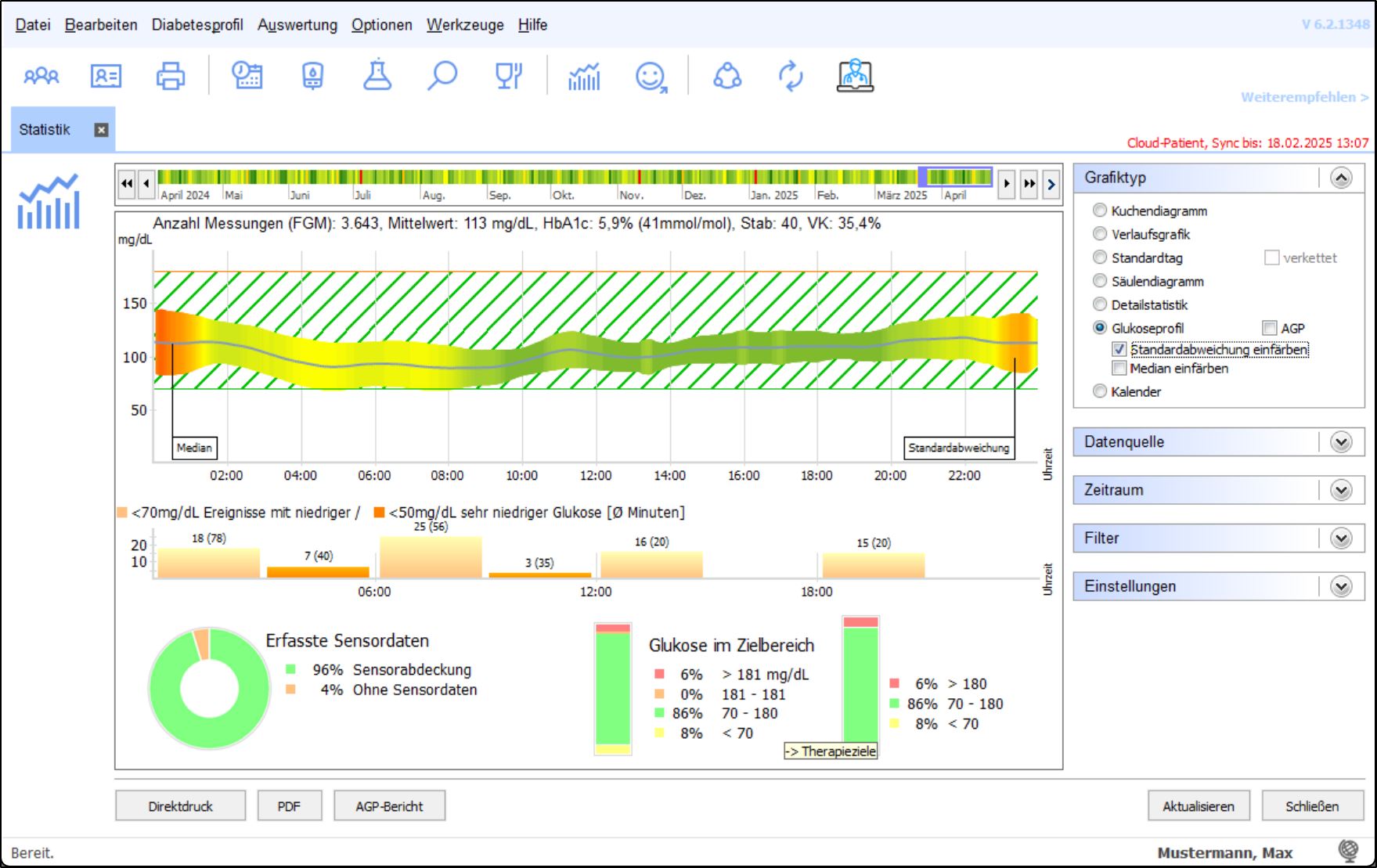Select the Kuchendiagramm radio button

[x=1100, y=211]
